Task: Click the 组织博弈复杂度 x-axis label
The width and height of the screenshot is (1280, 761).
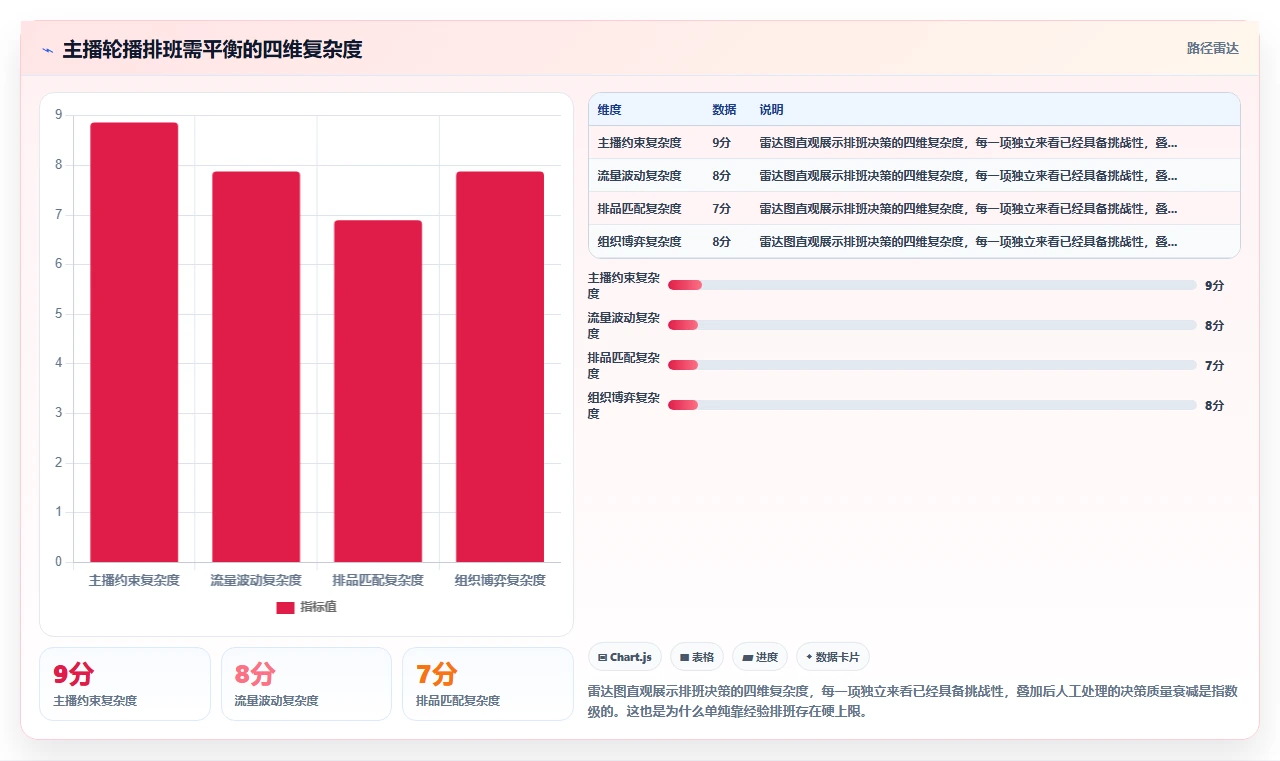Action: point(500,580)
